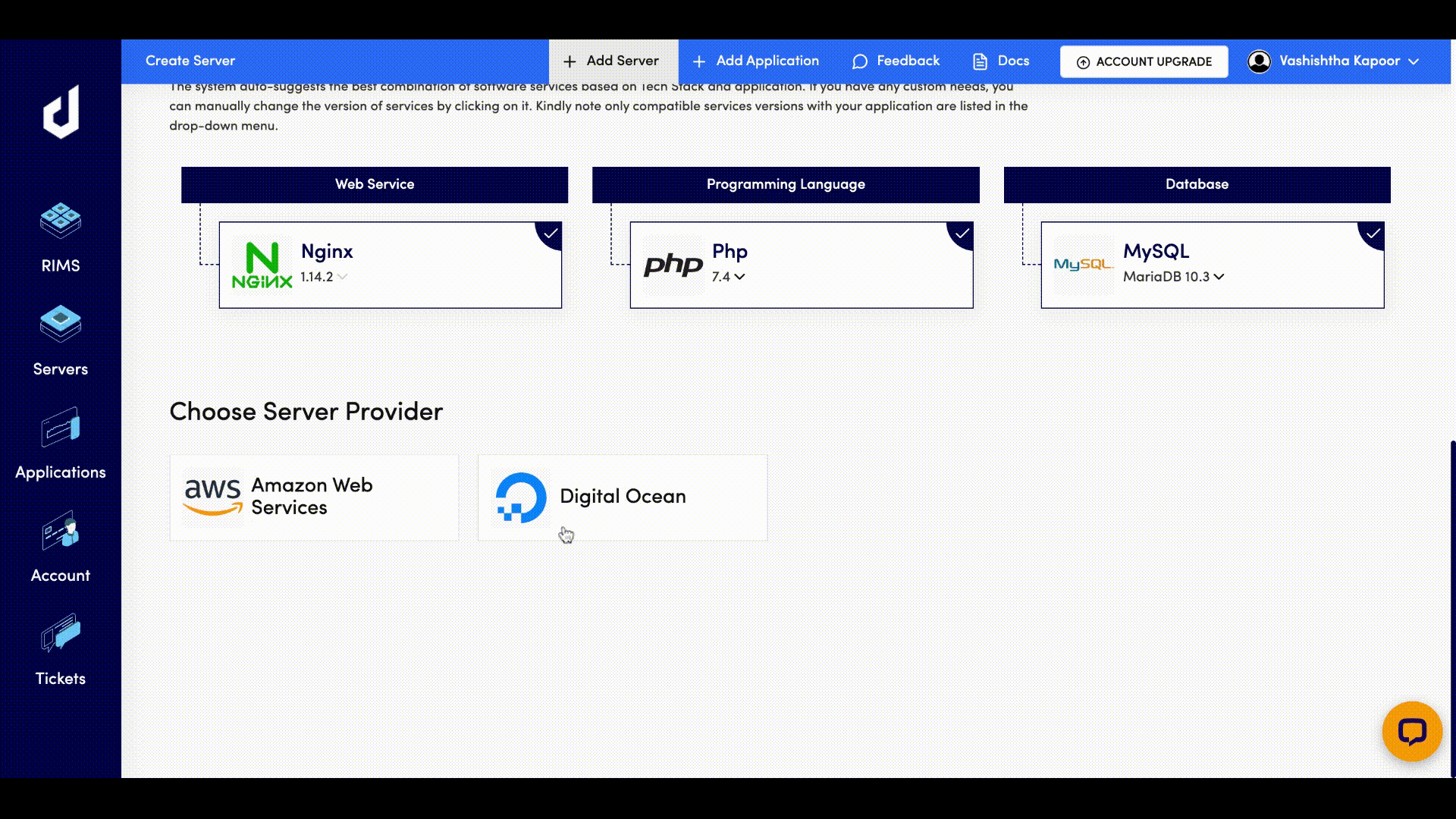Viewport: 1456px width, 819px height.
Task: Open the live chat bubble
Action: (x=1412, y=731)
